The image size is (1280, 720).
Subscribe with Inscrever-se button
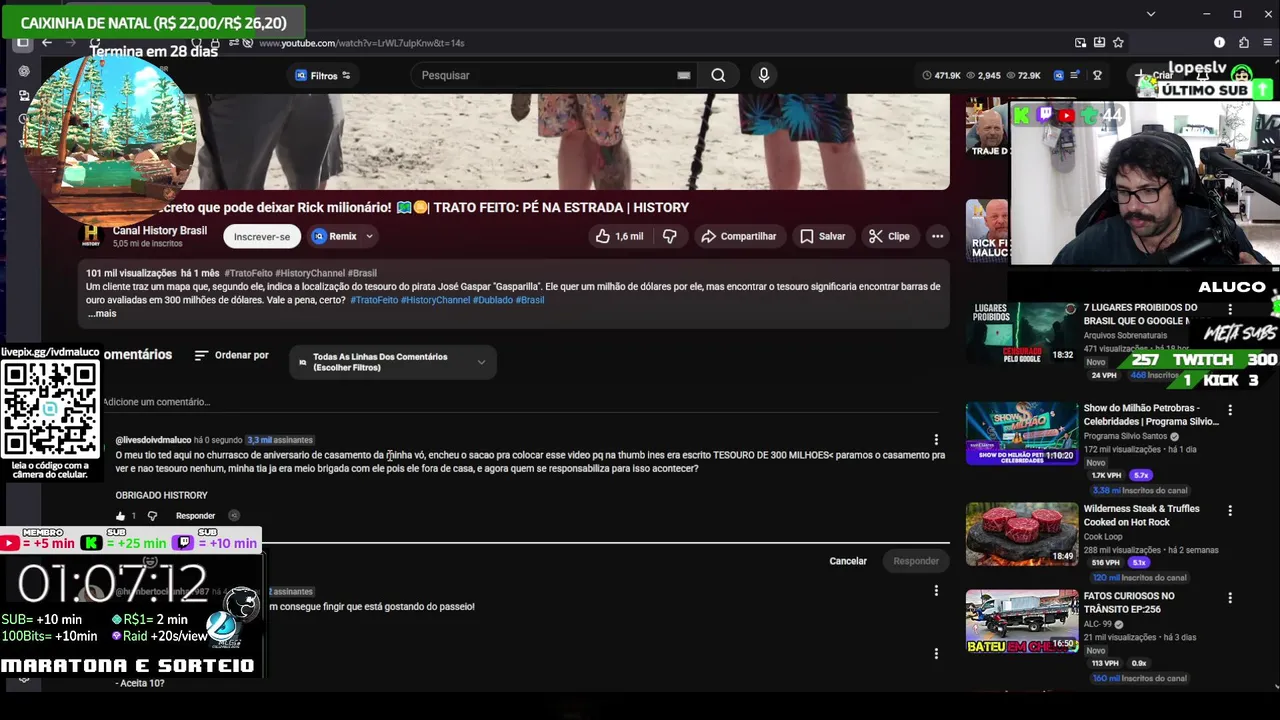pyautogui.click(x=262, y=236)
